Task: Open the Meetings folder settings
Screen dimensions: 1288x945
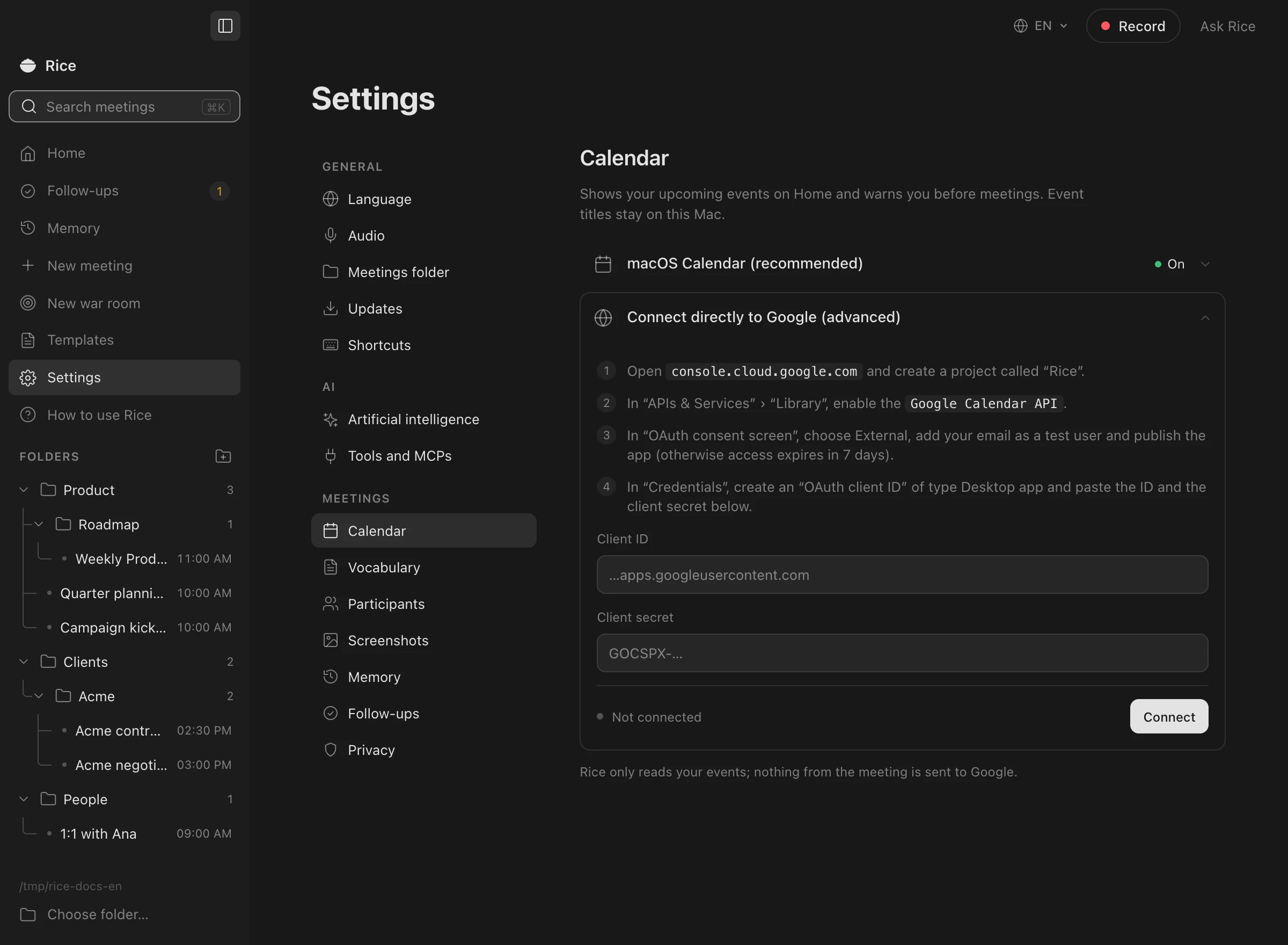Action: 423,272
